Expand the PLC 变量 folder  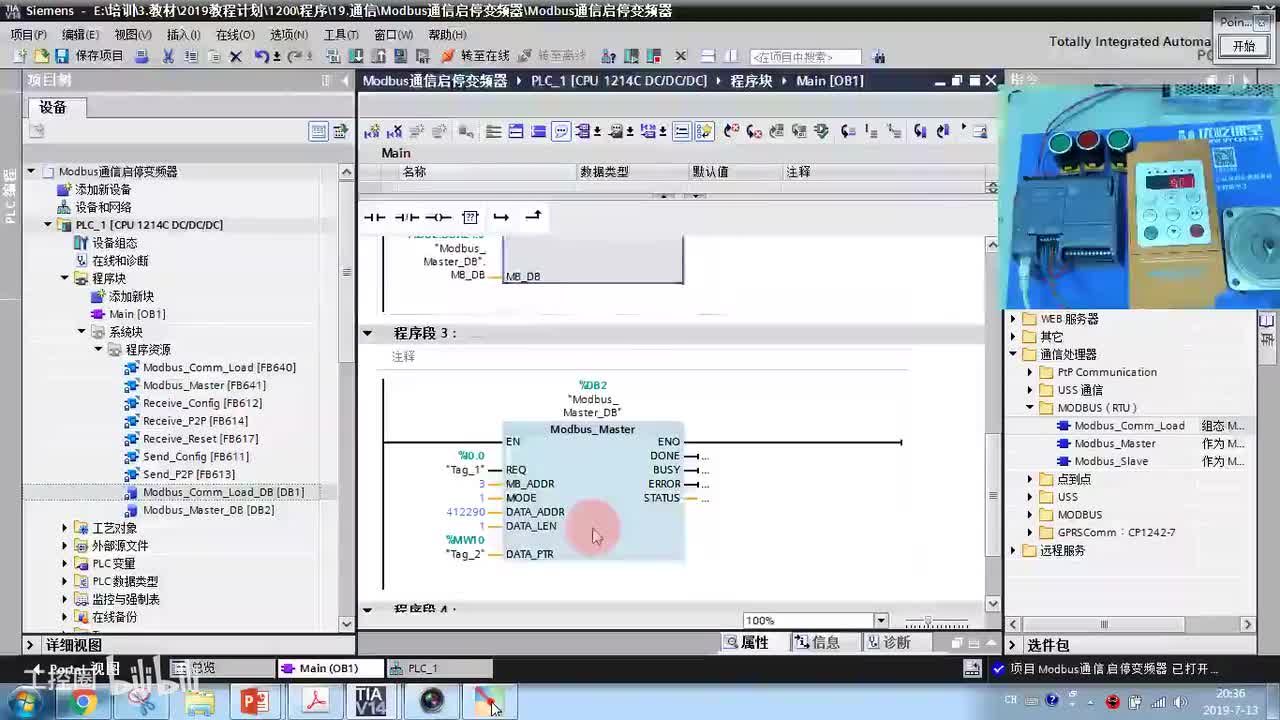point(65,563)
